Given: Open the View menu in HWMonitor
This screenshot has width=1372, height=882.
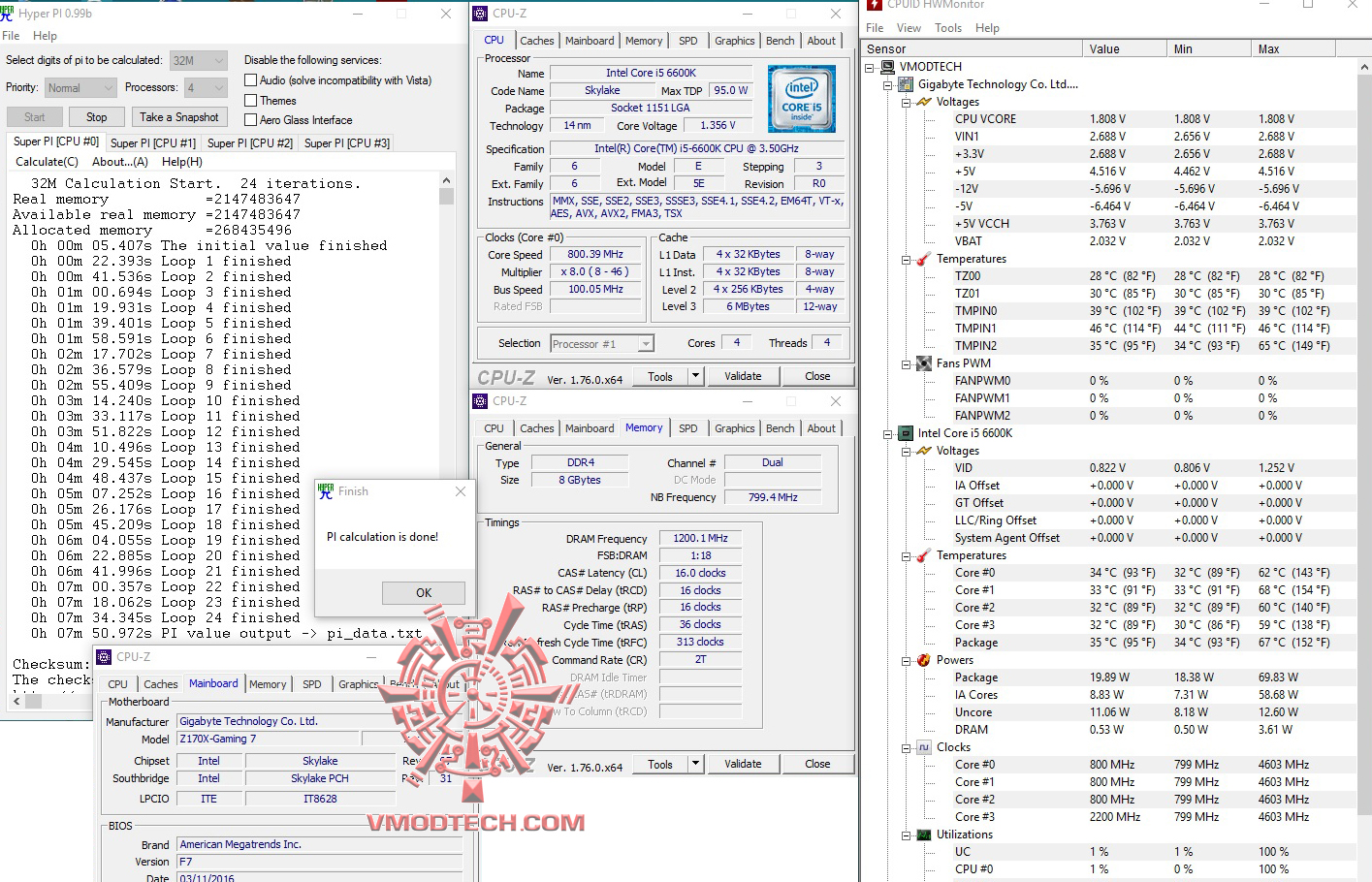Looking at the screenshot, I should pyautogui.click(x=909, y=28).
